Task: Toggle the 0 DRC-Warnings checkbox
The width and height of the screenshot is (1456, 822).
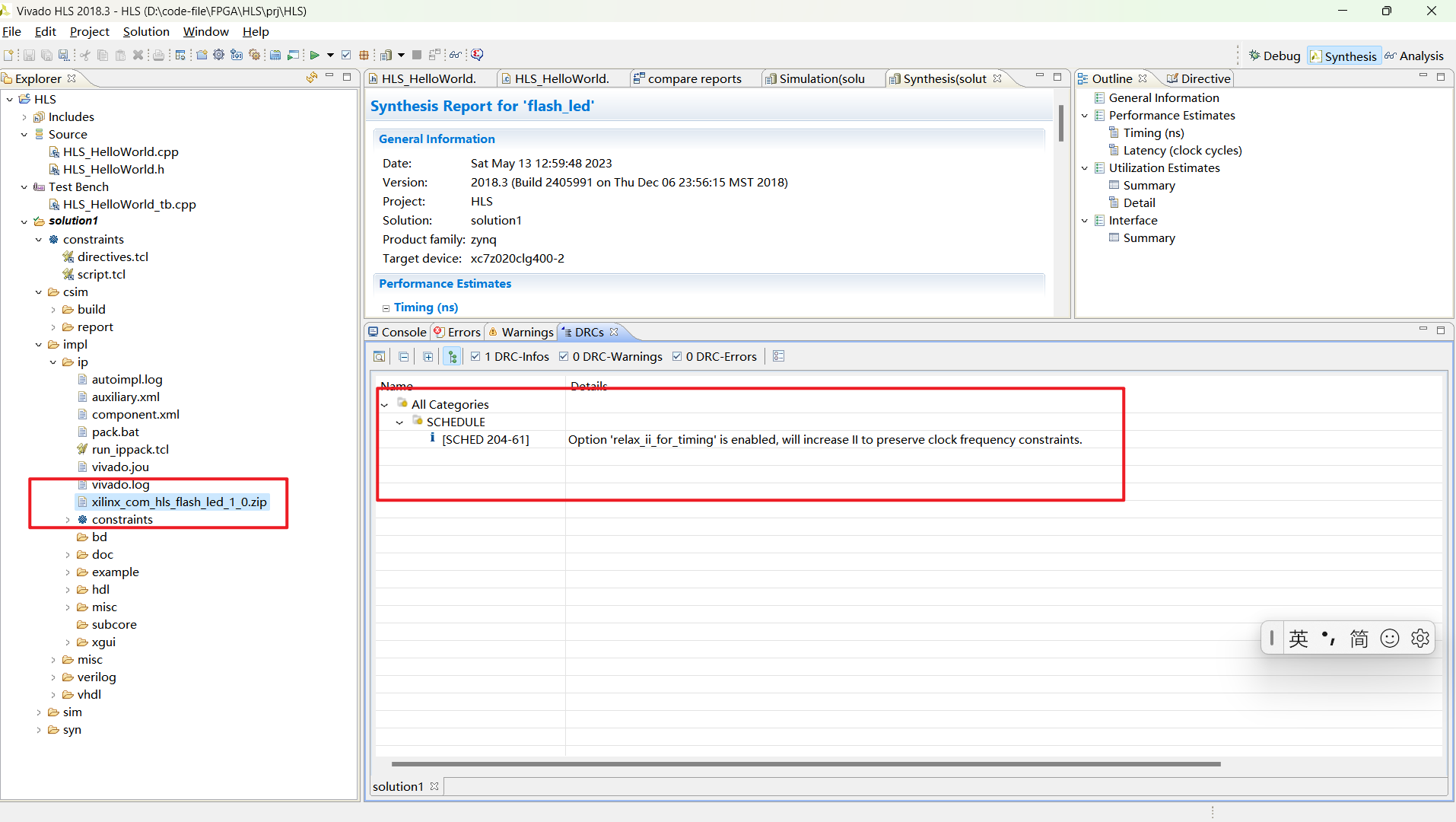Action: [x=564, y=356]
